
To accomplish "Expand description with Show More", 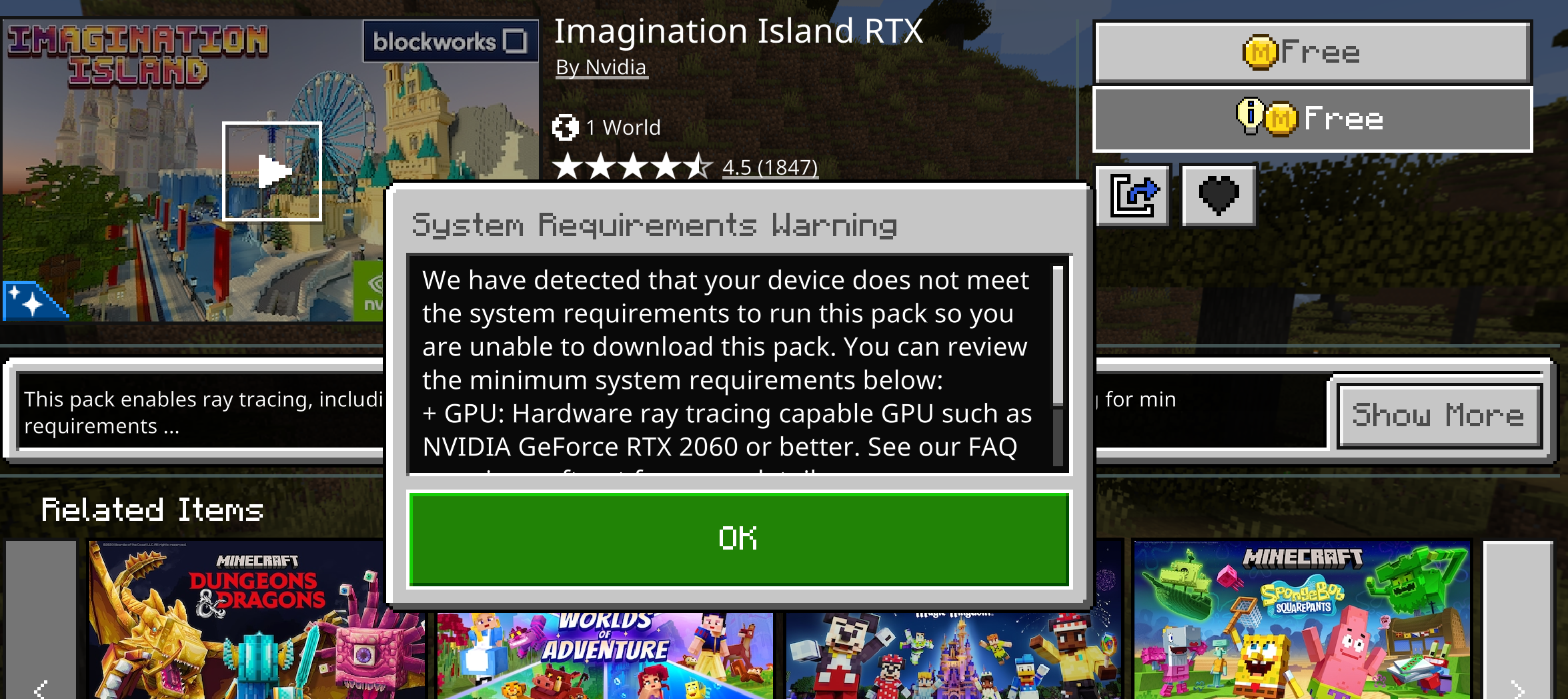I will (1439, 416).
